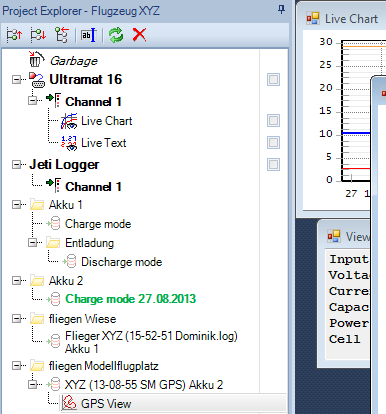Viewport: 386px width, 414px height.
Task: Collapse the Akku 1 folder
Action: [16, 204]
